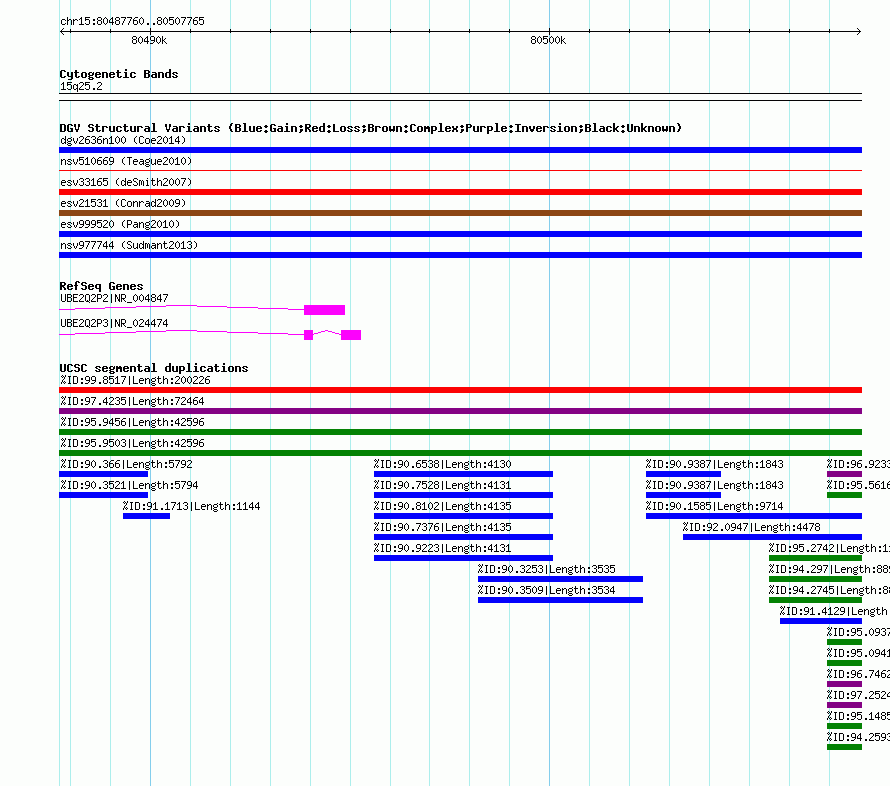Click the %ID:95.0937 duplication label
The height and width of the screenshot is (786, 890).
[858, 632]
